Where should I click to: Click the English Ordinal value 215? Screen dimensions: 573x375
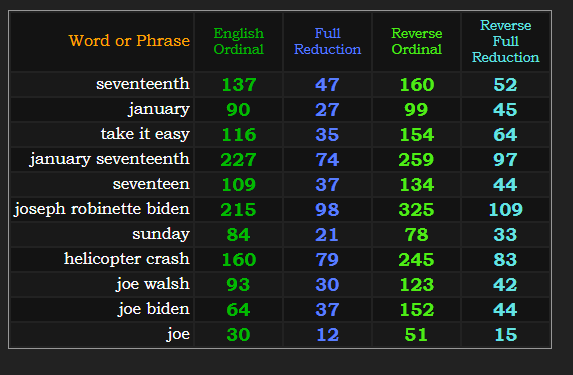[238, 210]
